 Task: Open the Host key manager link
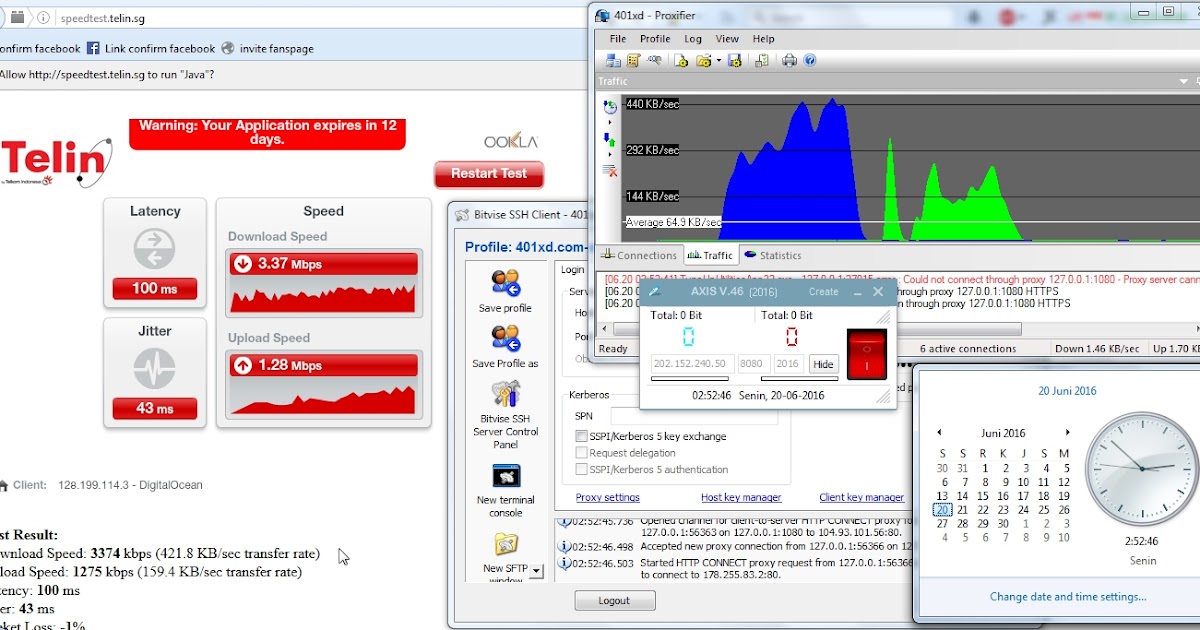coord(741,497)
